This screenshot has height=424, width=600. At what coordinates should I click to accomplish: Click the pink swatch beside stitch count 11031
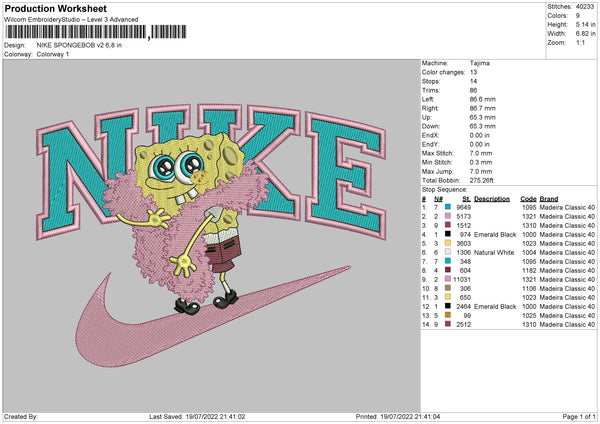click(448, 279)
